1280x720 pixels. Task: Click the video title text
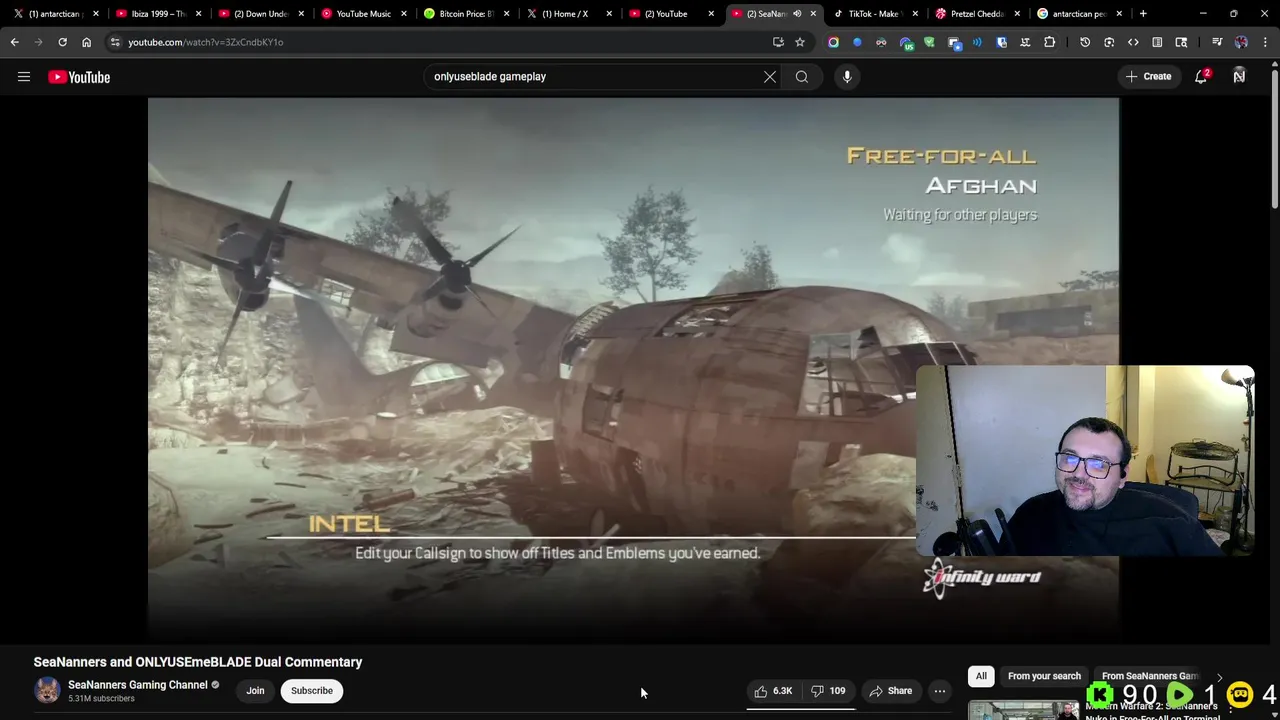[198, 662]
